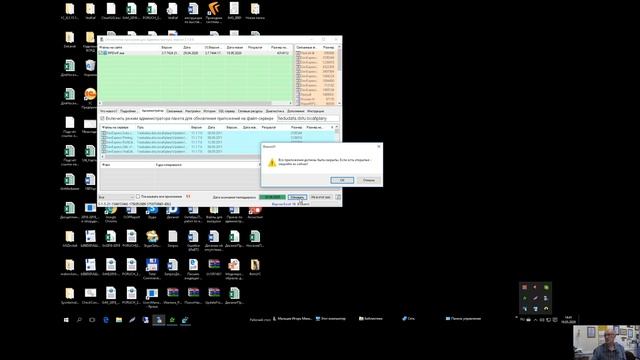
Task: Click the small square icon button after На этот раз
Action: coord(338,197)
